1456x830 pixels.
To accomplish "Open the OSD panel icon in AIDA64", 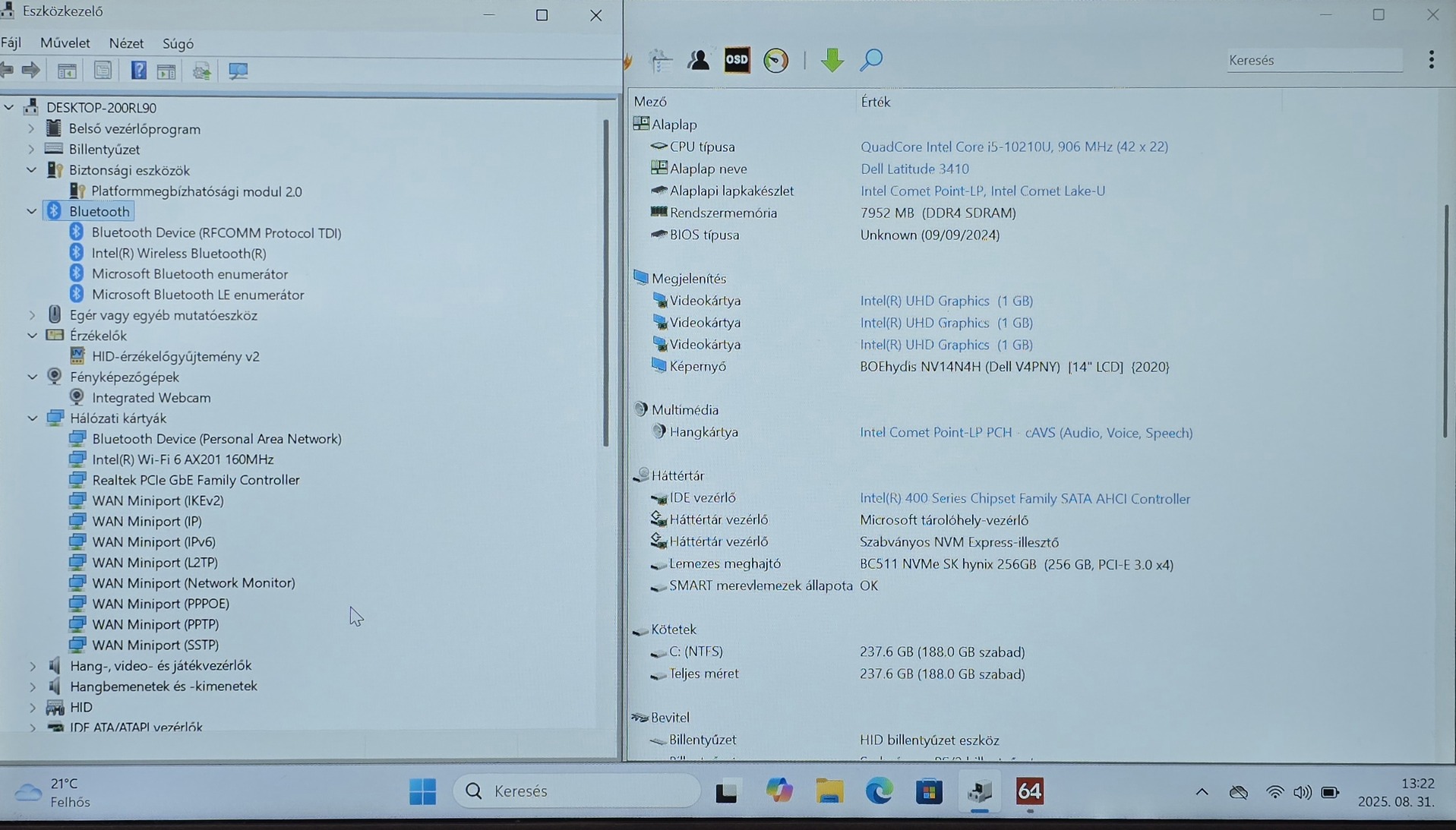I will [x=737, y=60].
